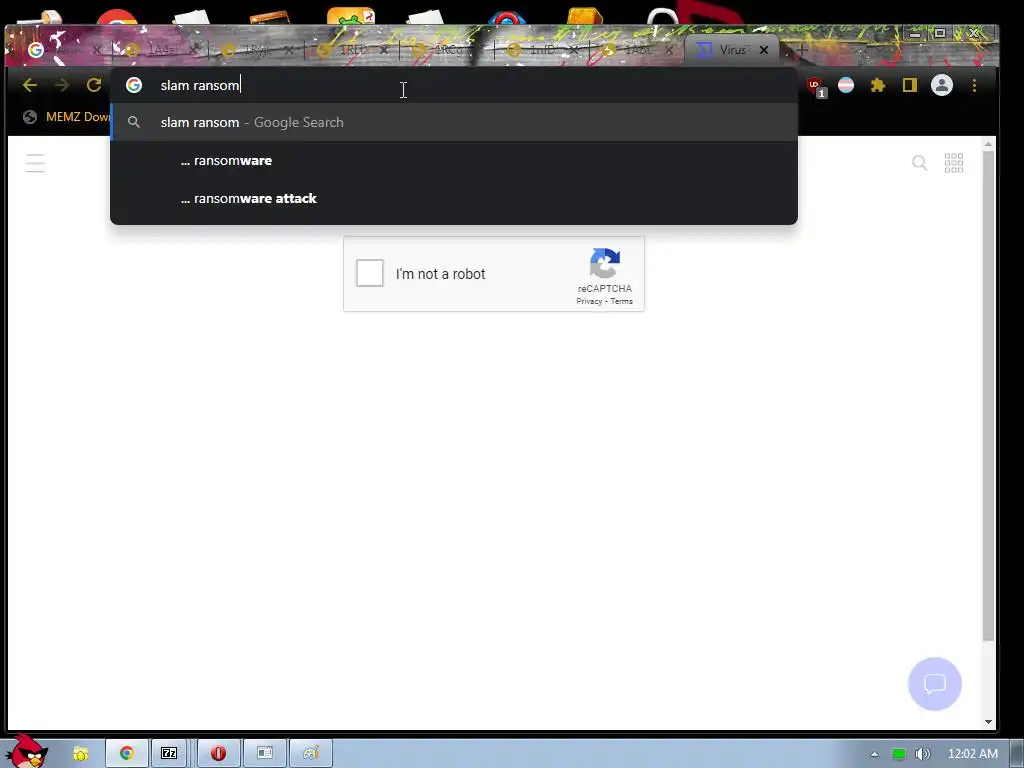Viewport: 1024px width, 768px height.
Task: Open the uBlock Origin extension icon
Action: 815,86
